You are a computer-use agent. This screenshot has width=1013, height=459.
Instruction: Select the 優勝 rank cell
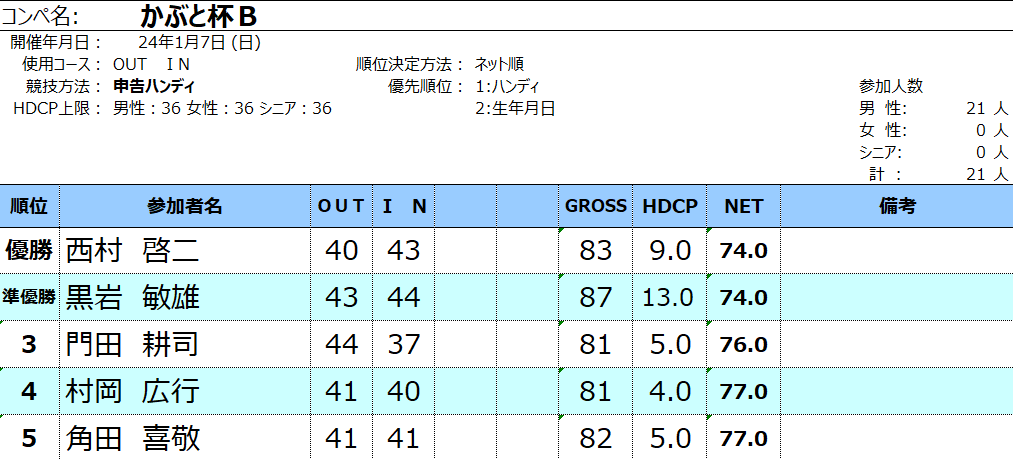[x=30, y=250]
